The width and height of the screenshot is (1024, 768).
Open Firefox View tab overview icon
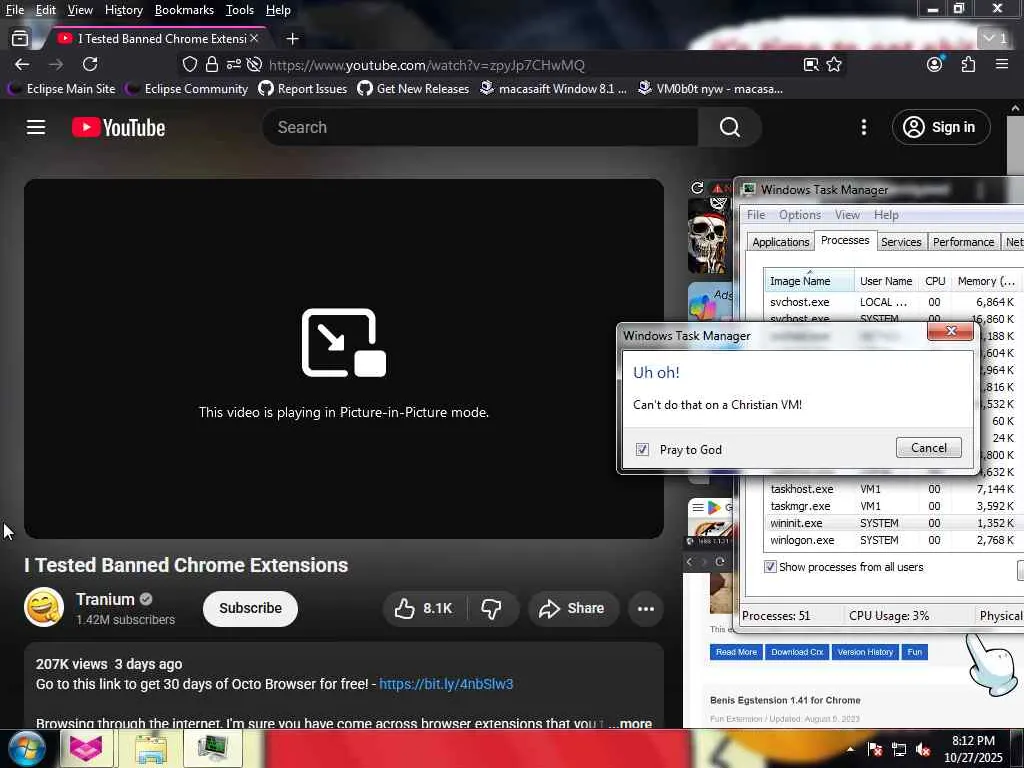click(20, 39)
